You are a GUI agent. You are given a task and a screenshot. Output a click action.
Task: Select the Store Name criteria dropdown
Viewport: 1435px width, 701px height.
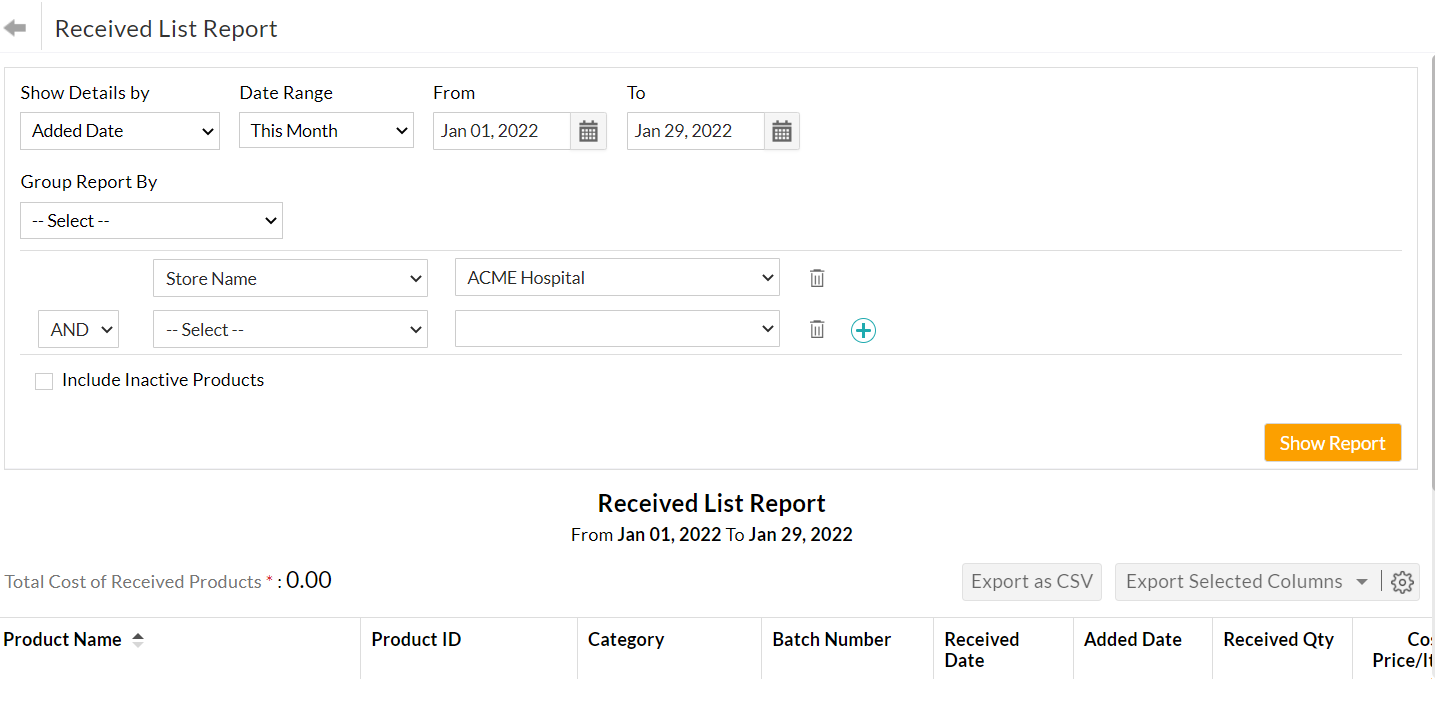pos(290,279)
